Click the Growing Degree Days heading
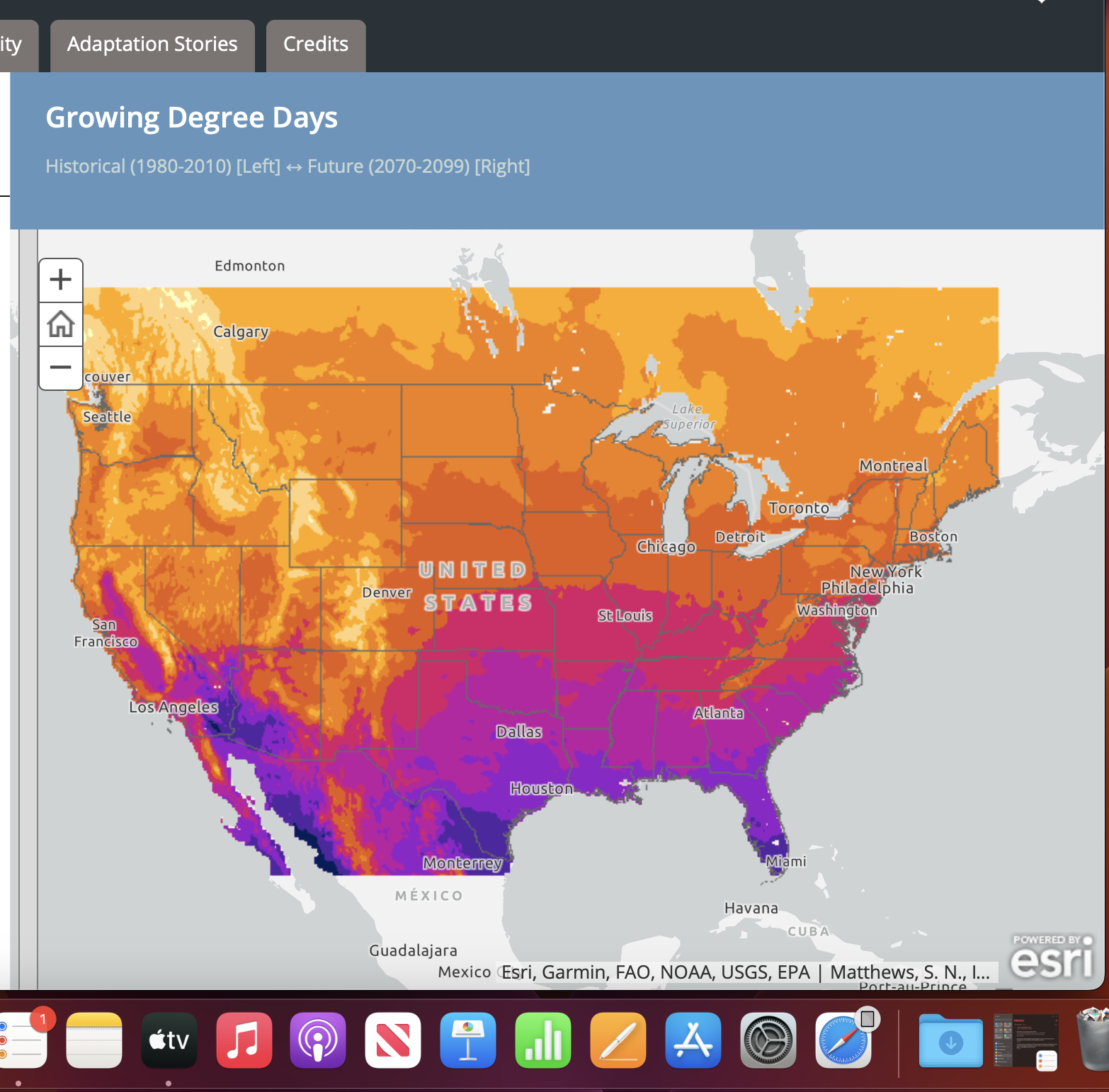The image size is (1109, 1092). coord(192,118)
